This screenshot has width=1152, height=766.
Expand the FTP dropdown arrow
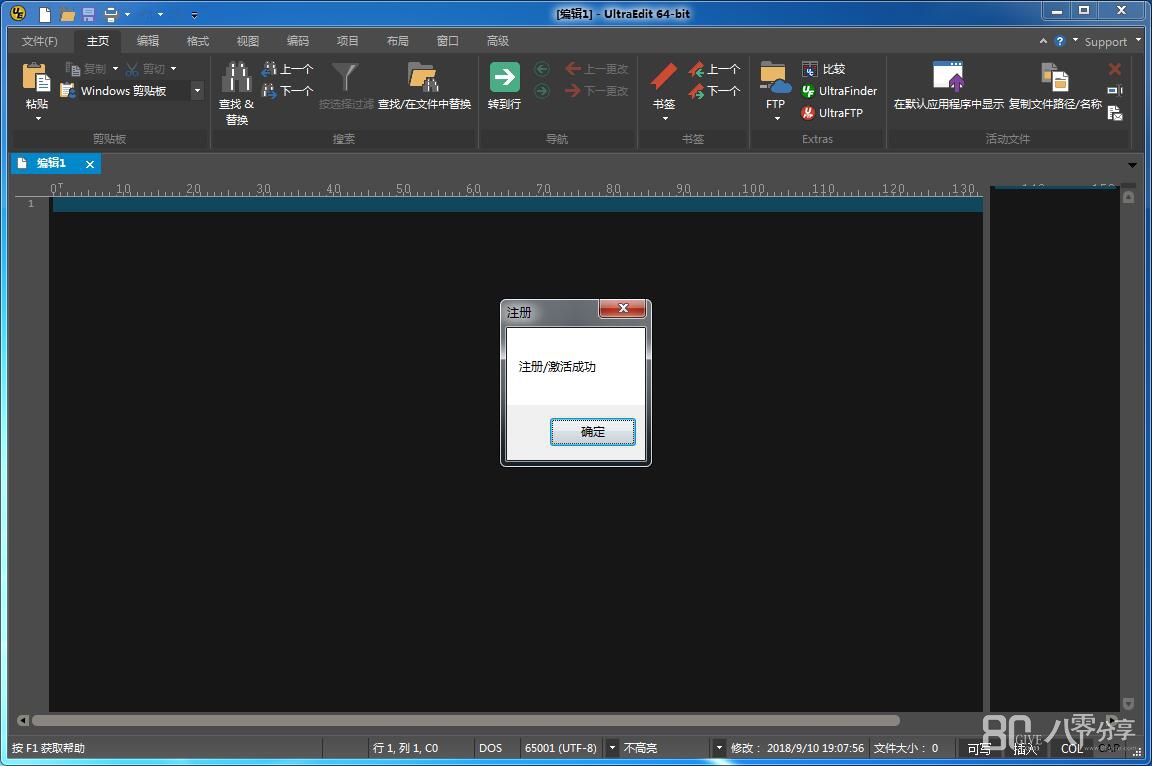pyautogui.click(x=777, y=118)
